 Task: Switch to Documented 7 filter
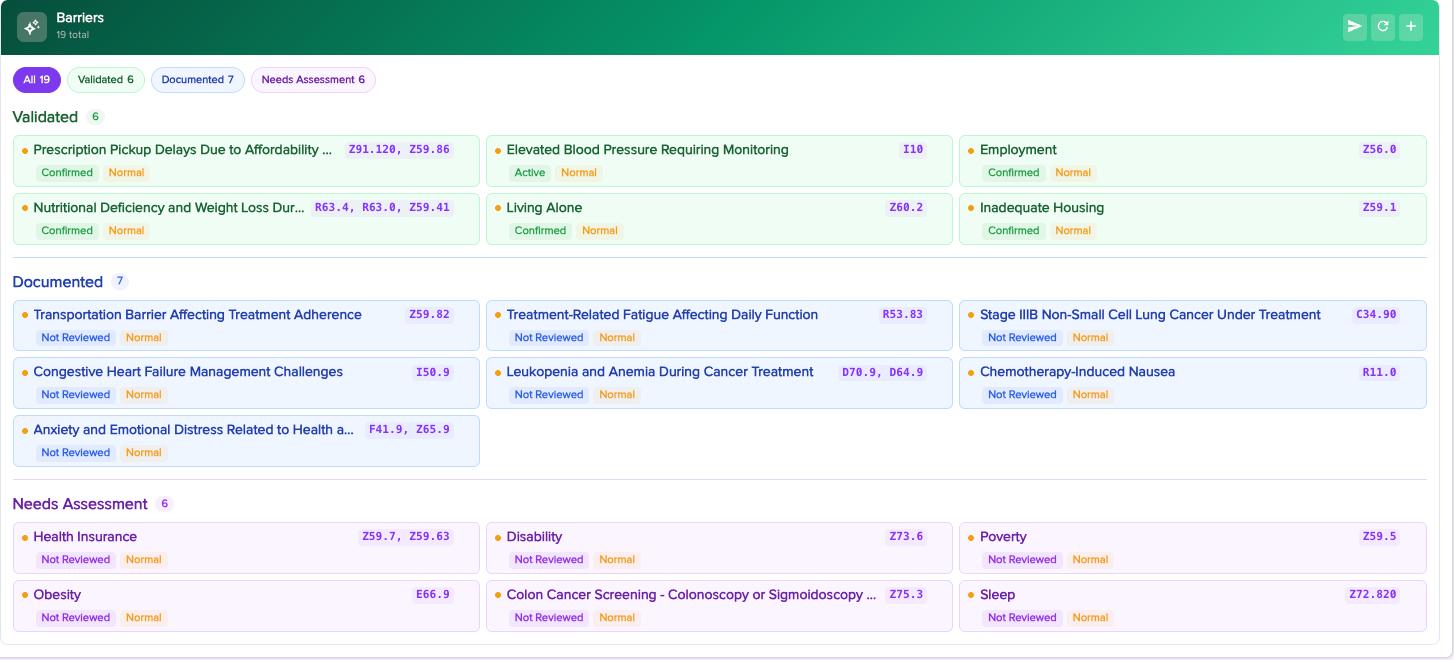(198, 80)
